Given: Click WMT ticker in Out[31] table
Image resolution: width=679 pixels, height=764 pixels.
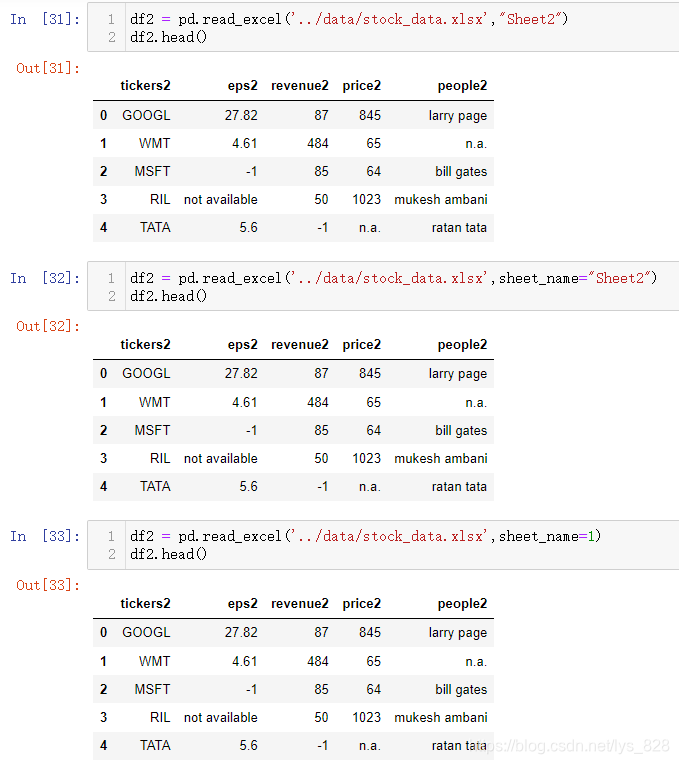Looking at the screenshot, I should [154, 143].
